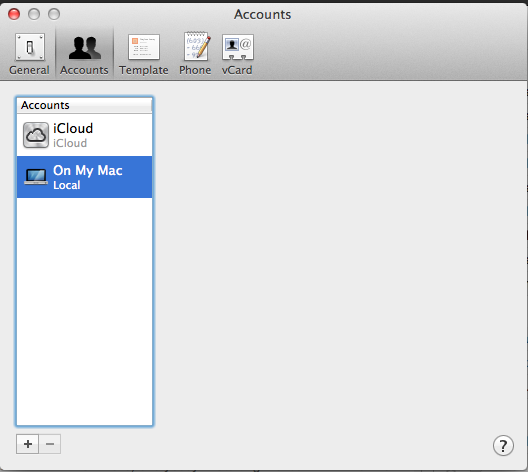Open the vCard preferences pane
Image resolution: width=528 pixels, height=472 pixels.
click(237, 54)
